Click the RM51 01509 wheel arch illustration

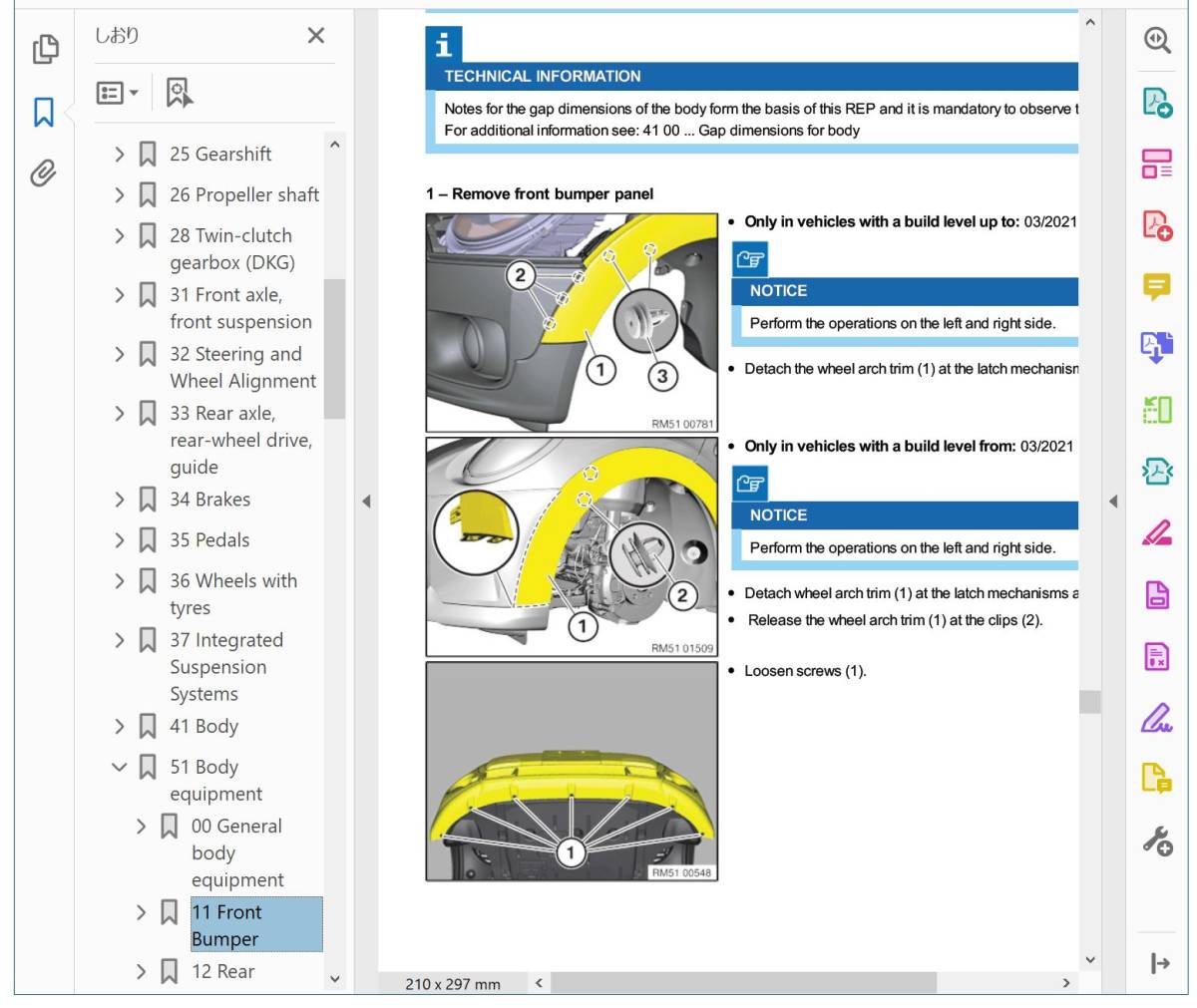point(572,546)
